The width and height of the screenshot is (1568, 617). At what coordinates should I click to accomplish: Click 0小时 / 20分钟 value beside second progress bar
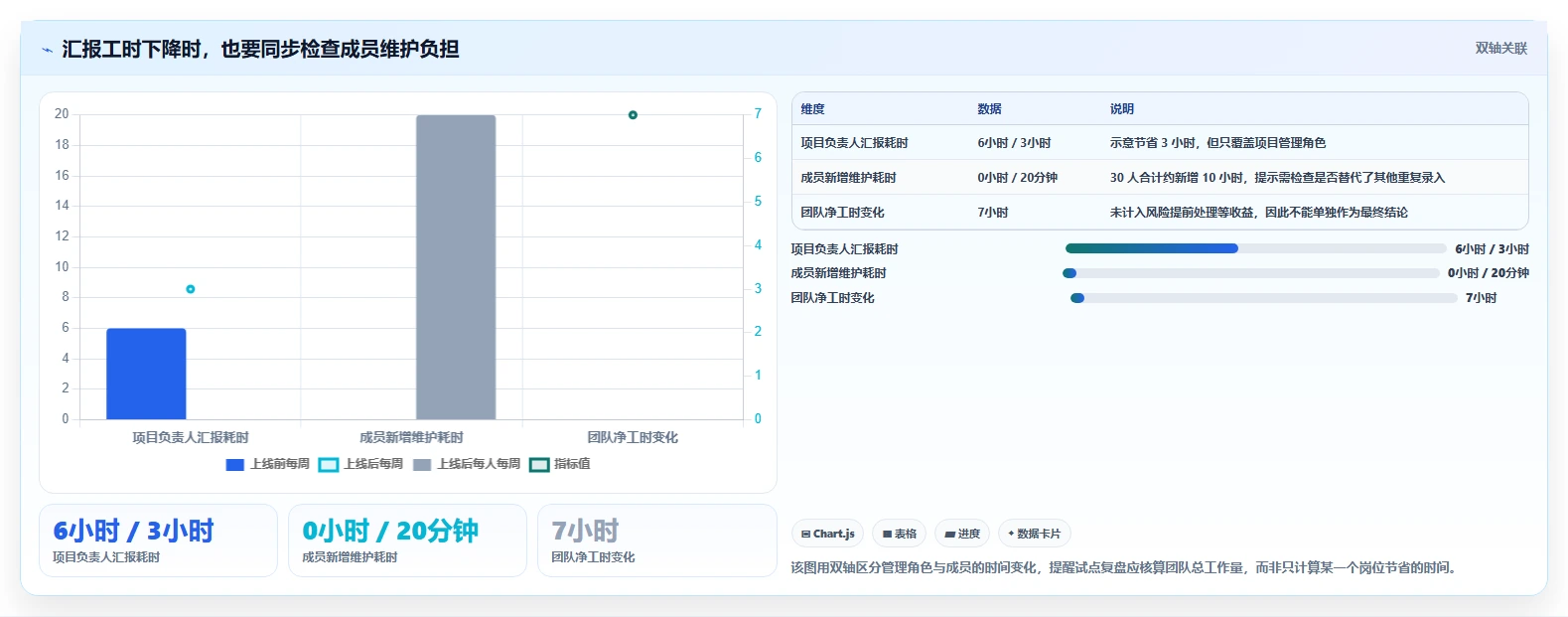1489,273
